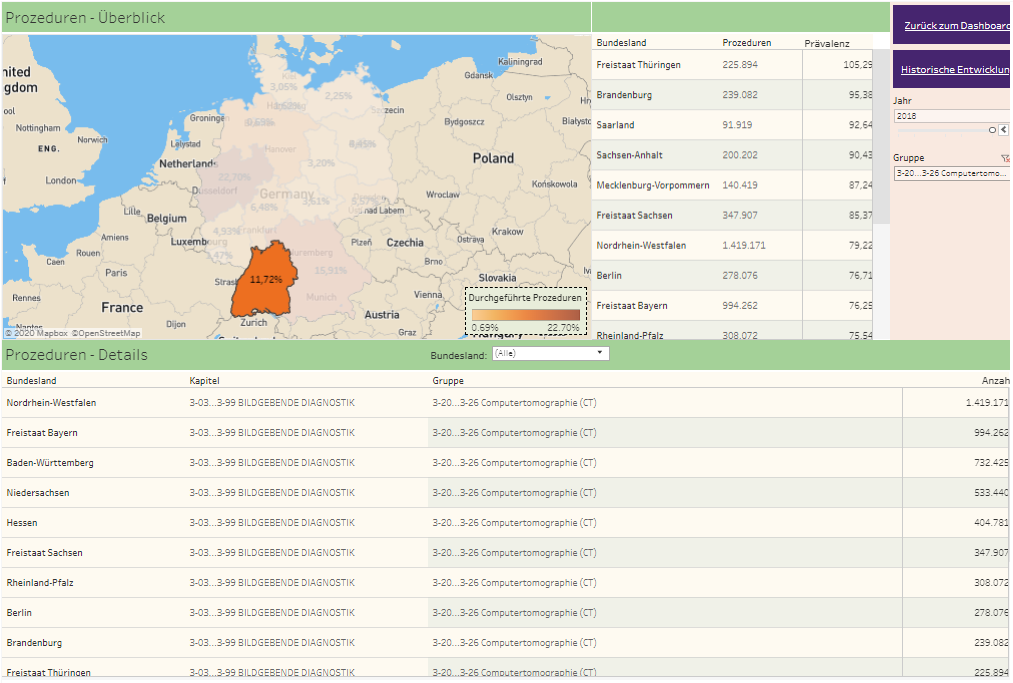Select Freistaat Thüringen row in overview table
The height and width of the screenshot is (683, 1013).
pos(639,65)
